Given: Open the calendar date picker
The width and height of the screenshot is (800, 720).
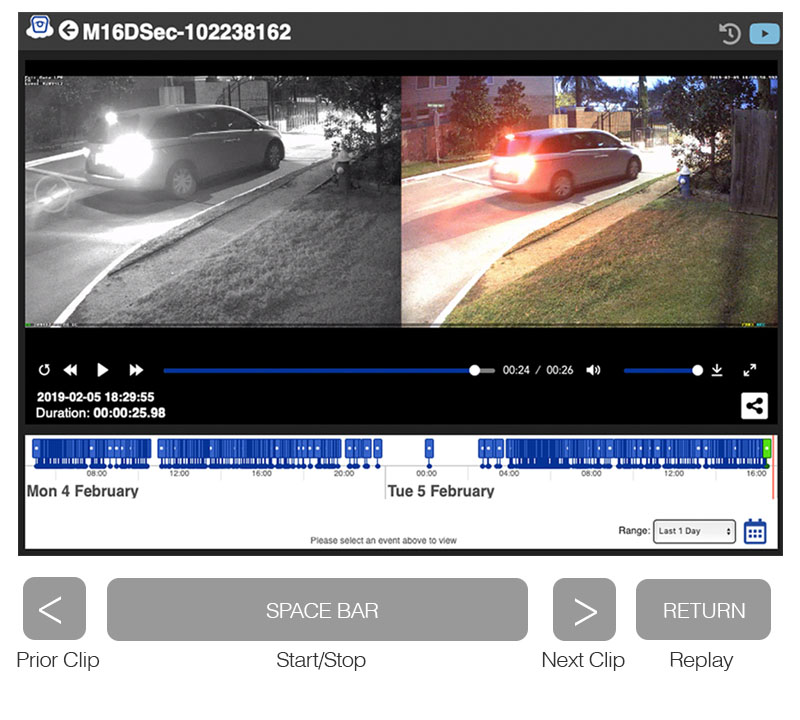Looking at the screenshot, I should (x=755, y=531).
